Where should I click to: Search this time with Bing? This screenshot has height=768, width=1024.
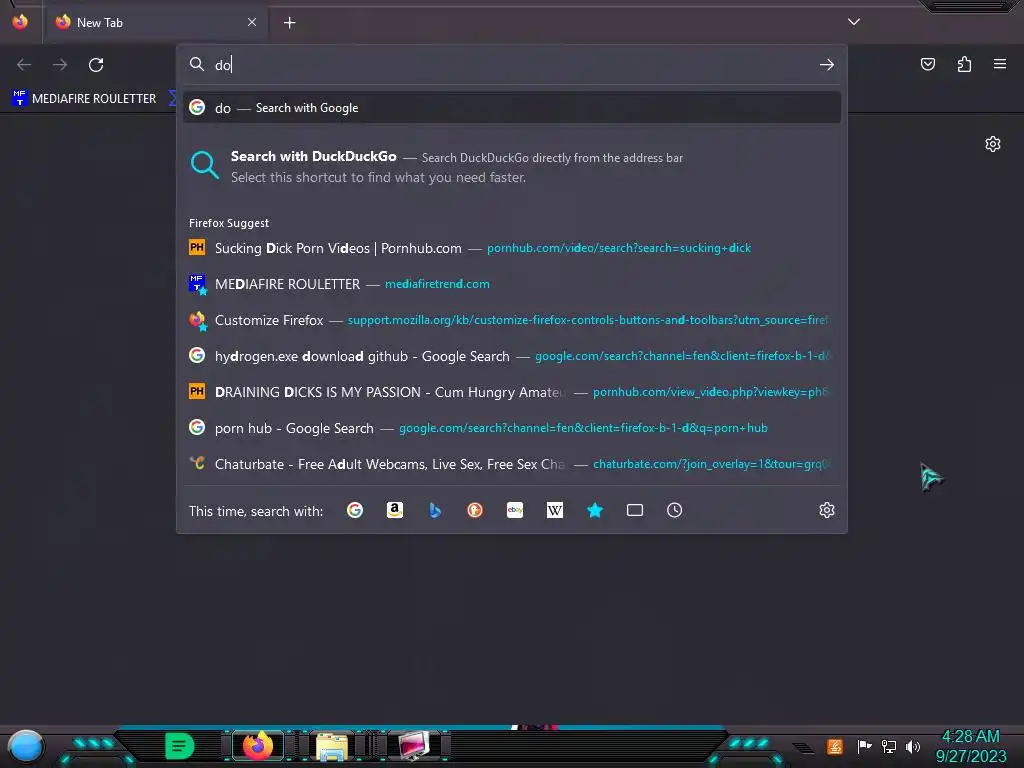point(435,510)
